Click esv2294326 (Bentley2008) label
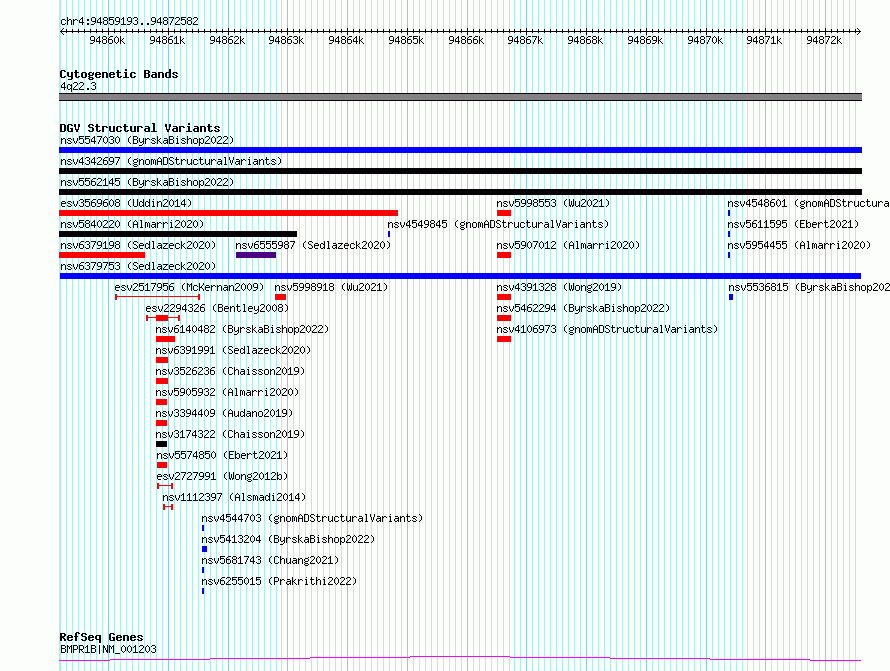Image resolution: width=890 pixels, height=671 pixels. [217, 308]
